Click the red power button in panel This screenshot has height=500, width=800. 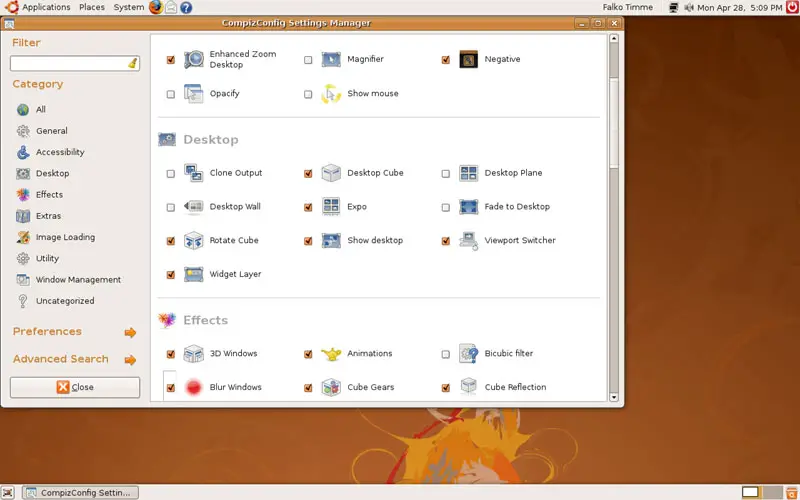[x=793, y=7]
